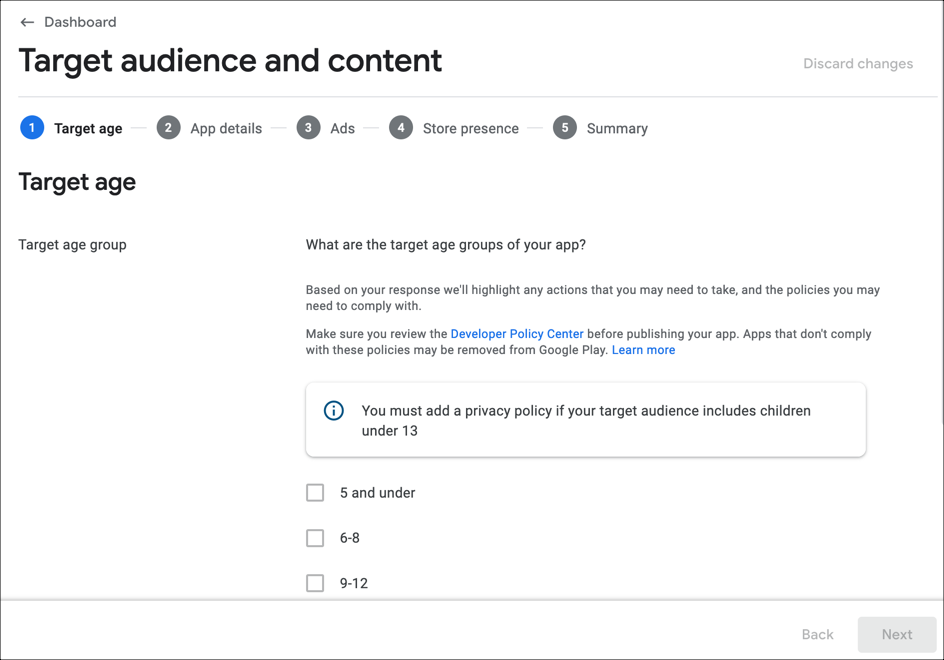The height and width of the screenshot is (660, 944).
Task: Go to the App details step
Action: tap(226, 128)
